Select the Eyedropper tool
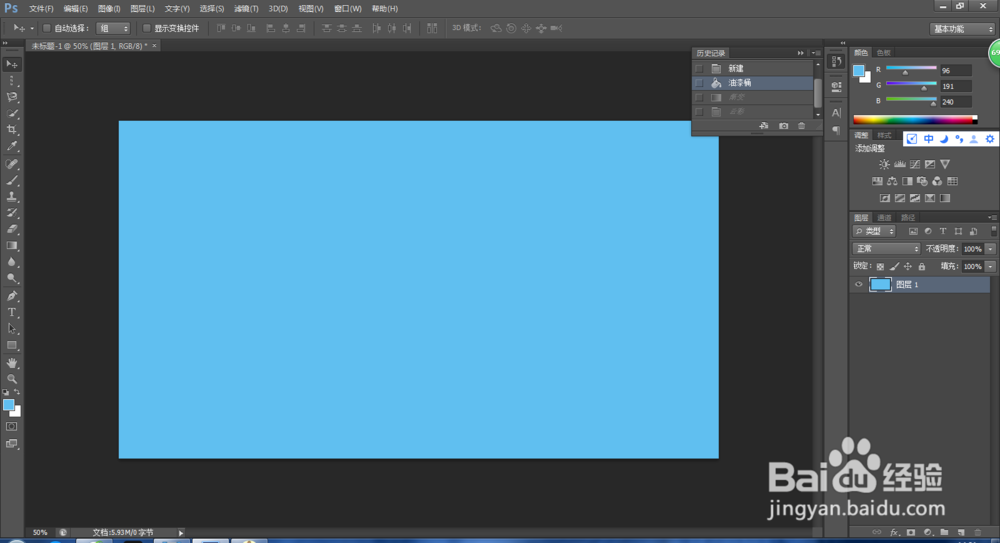Screen dimensions: 1000x543 point(11,146)
